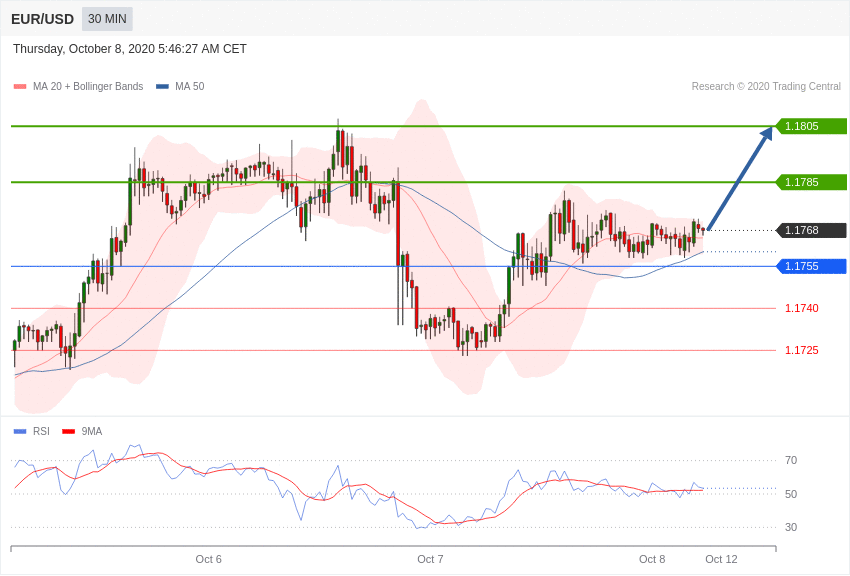This screenshot has height=576, width=850.
Task: Click the Oct 6 date axis label
Action: pyautogui.click(x=209, y=559)
